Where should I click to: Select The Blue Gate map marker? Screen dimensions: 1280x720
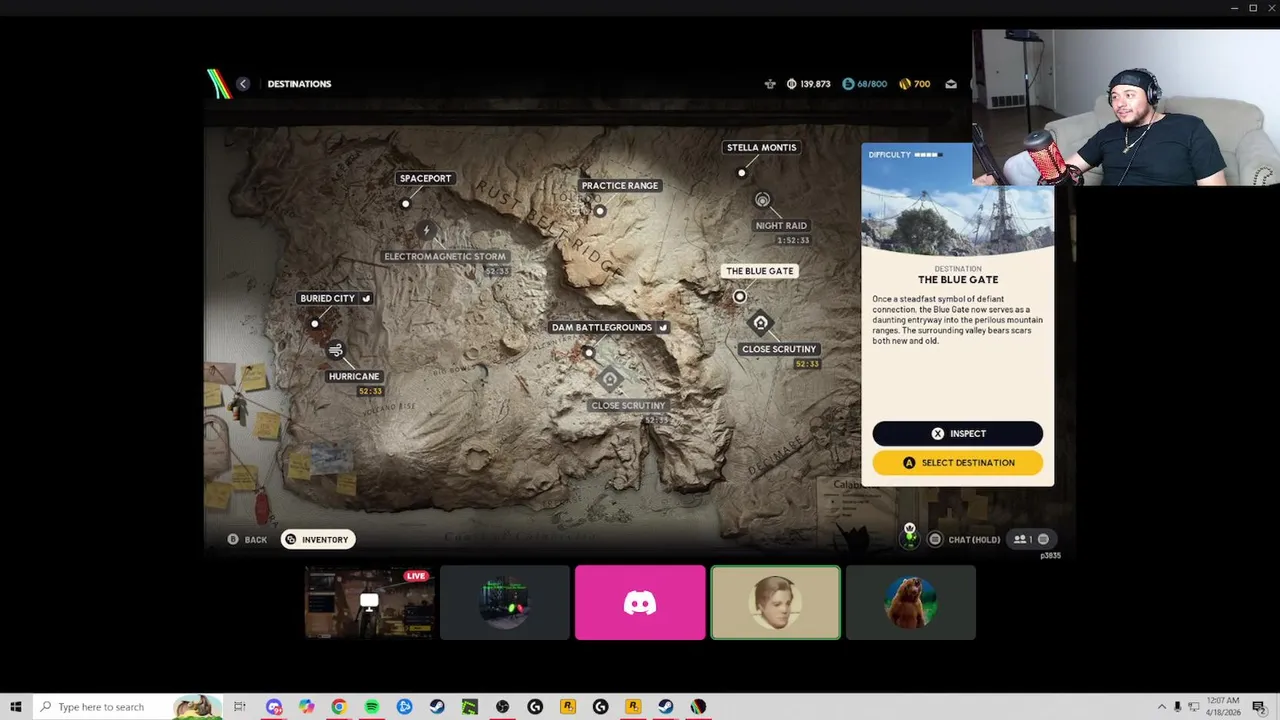(740, 297)
